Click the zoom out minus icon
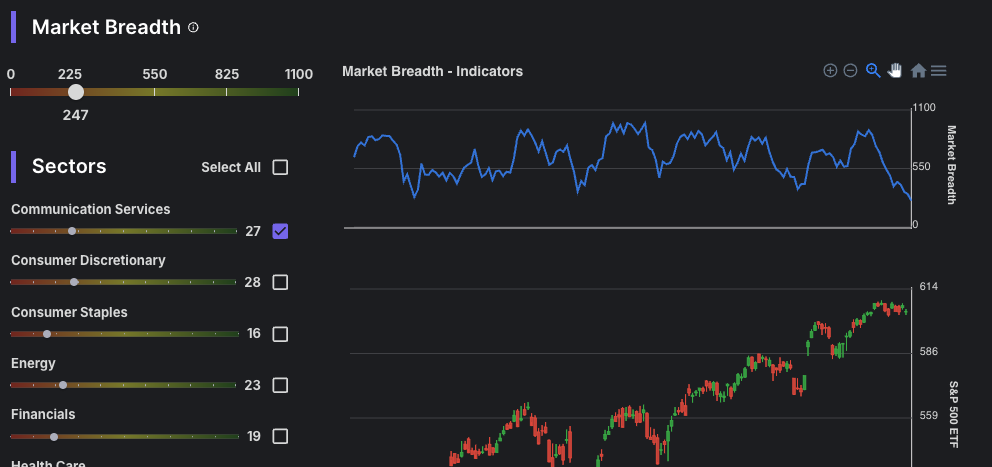Screen dimensions: 992x467 [x=850, y=70]
